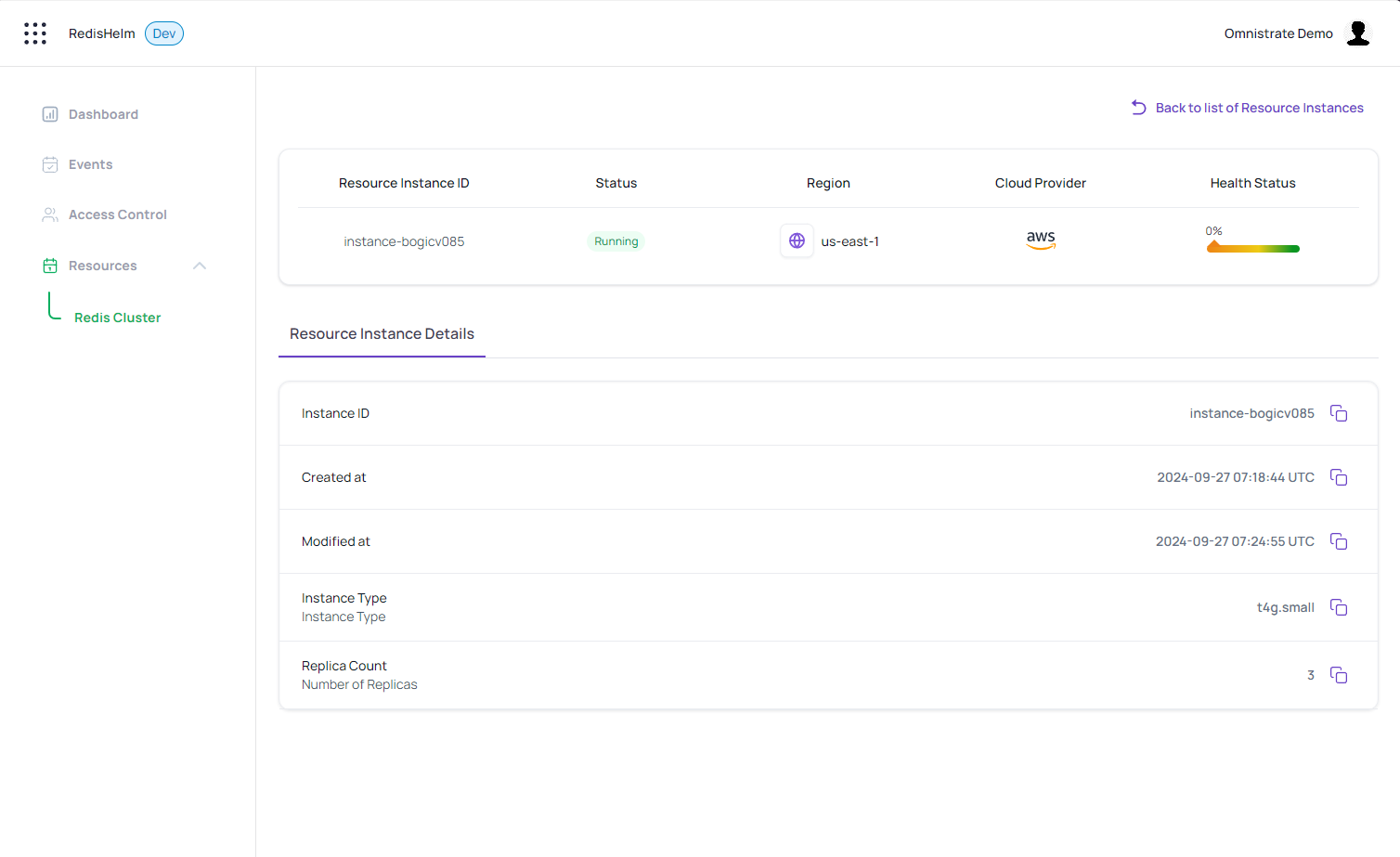Collapse the Resources section chevron
The width and height of the screenshot is (1400, 857).
200,266
